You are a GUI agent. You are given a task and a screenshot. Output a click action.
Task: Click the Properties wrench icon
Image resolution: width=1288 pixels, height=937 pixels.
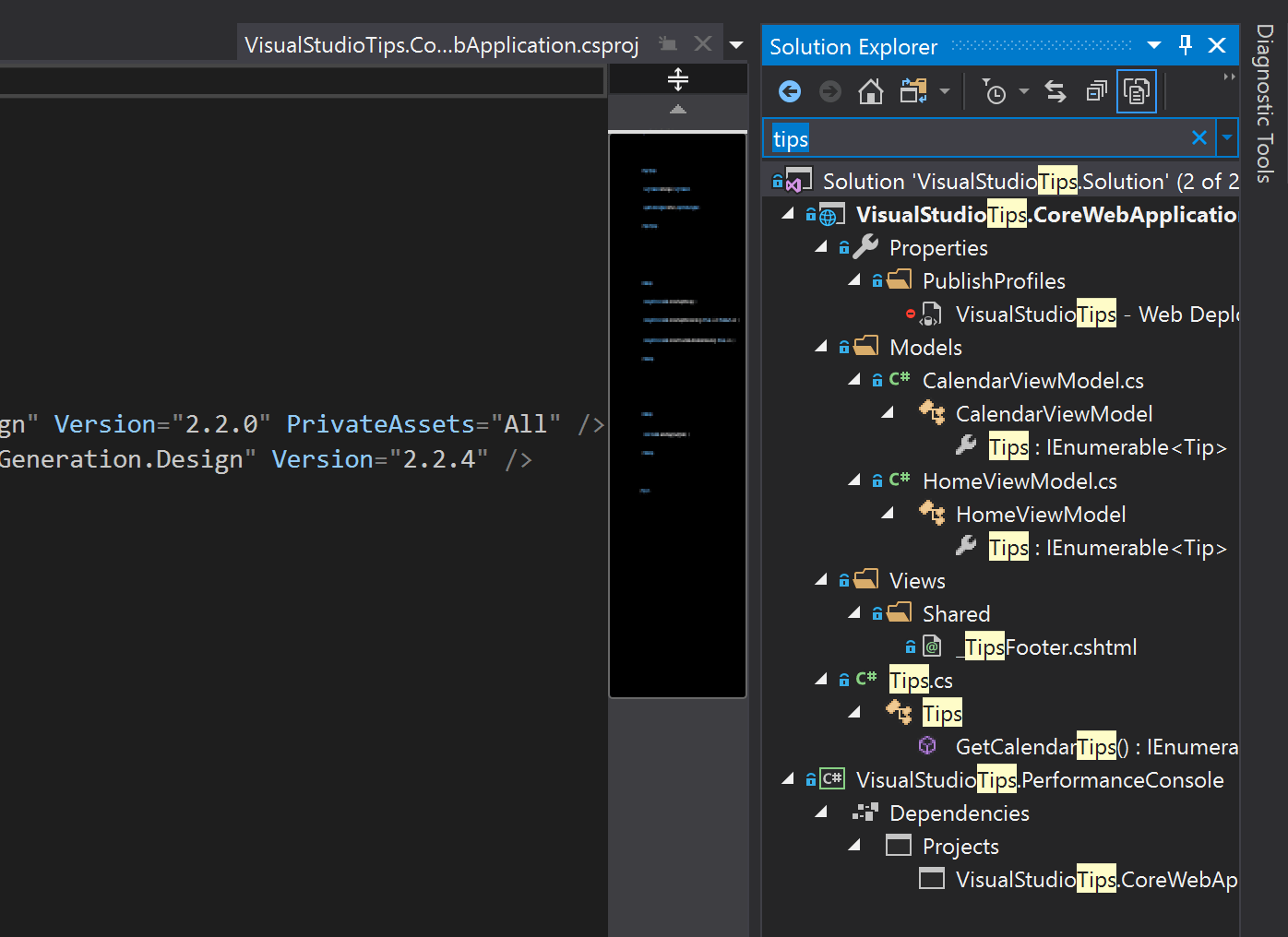point(865,246)
